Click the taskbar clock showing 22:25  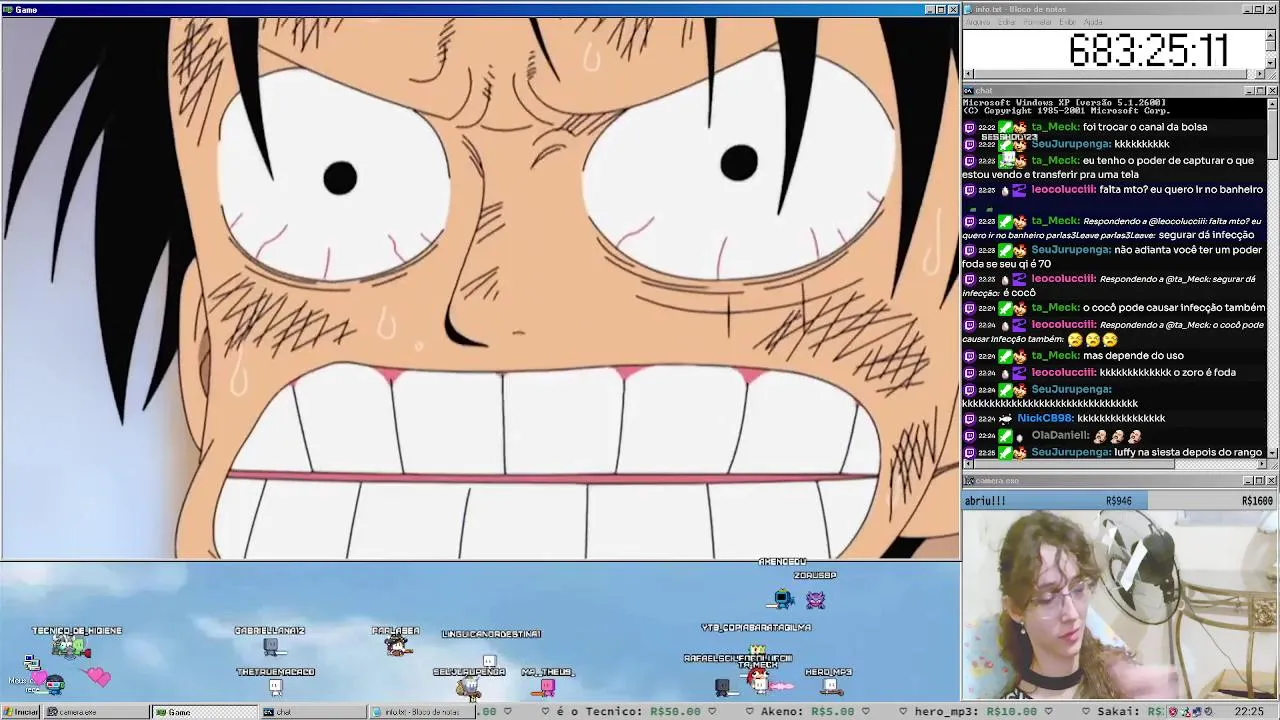(1249, 712)
